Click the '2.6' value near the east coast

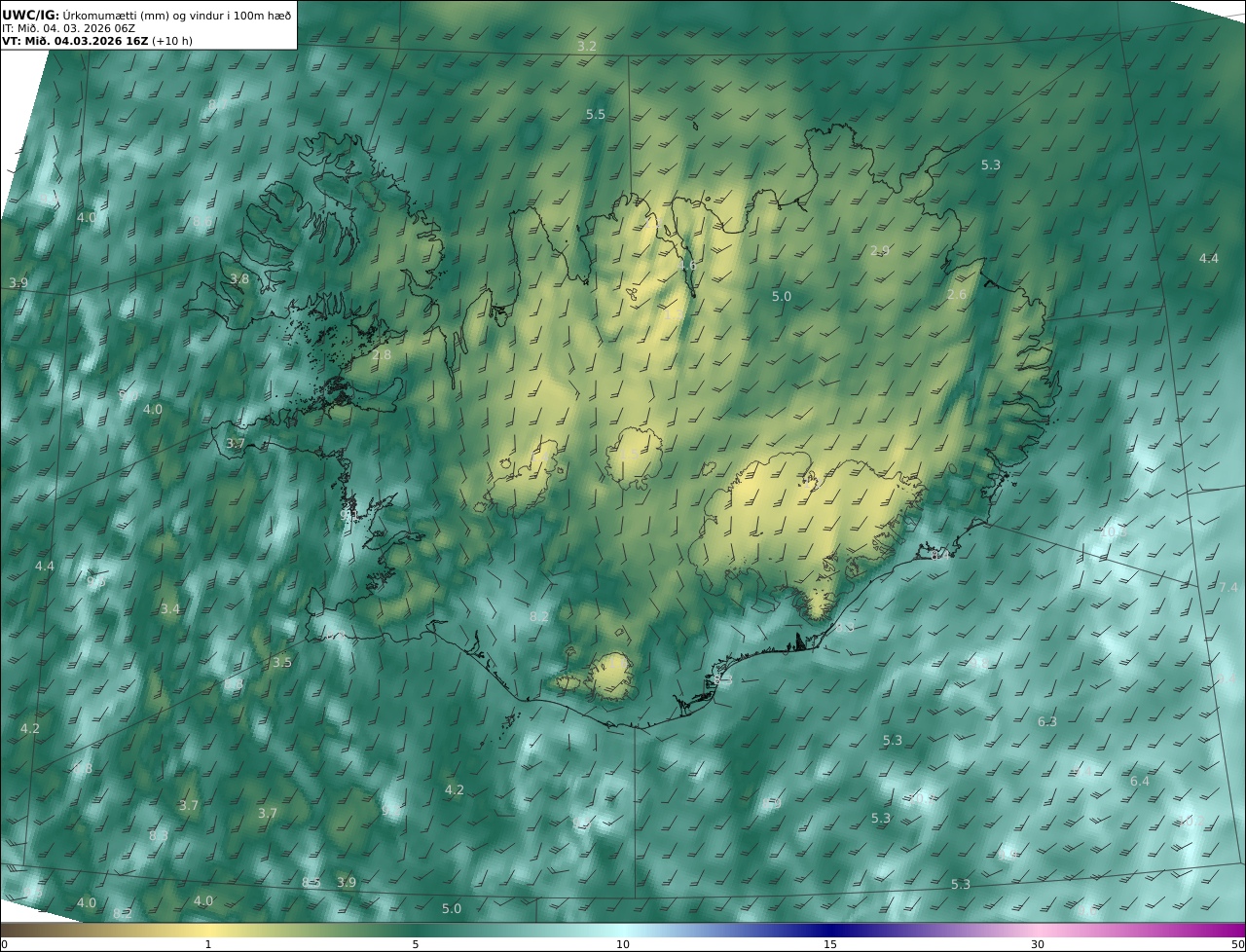point(957,295)
